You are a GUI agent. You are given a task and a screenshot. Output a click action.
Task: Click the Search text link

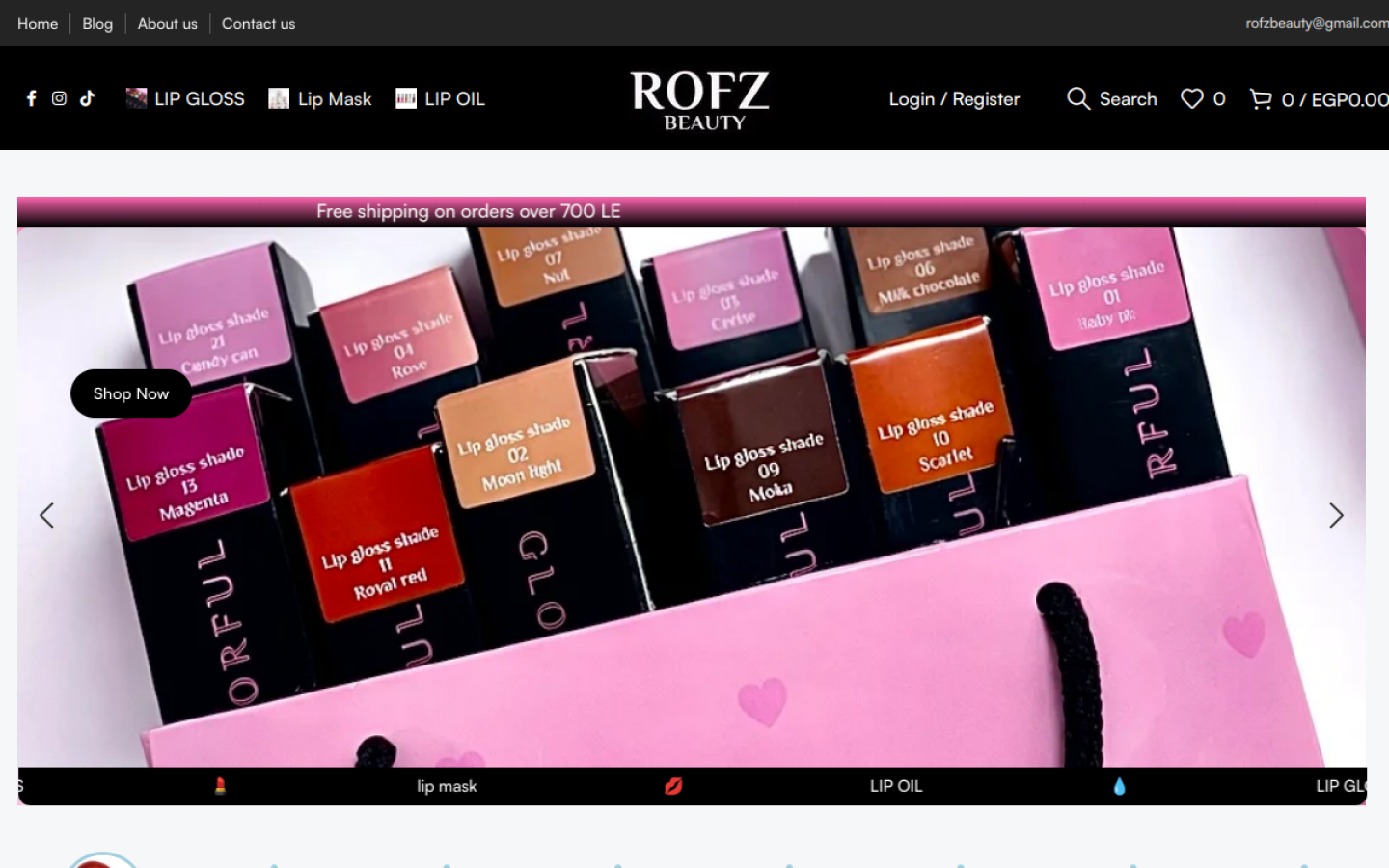pos(1128,98)
